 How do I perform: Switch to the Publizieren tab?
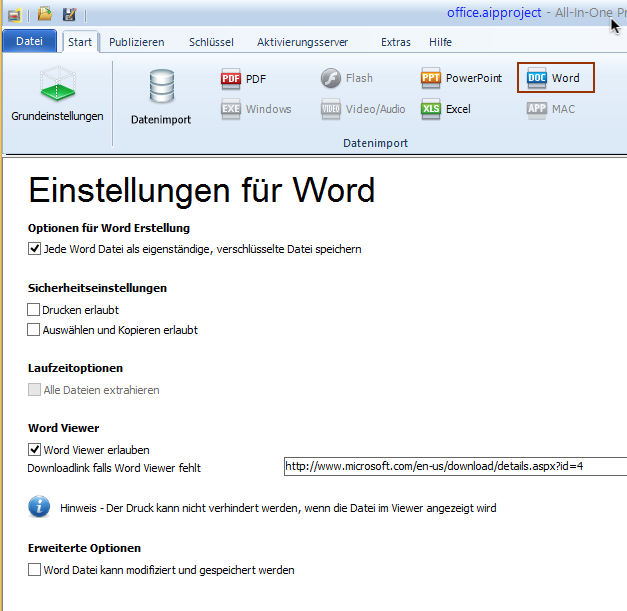(136, 42)
